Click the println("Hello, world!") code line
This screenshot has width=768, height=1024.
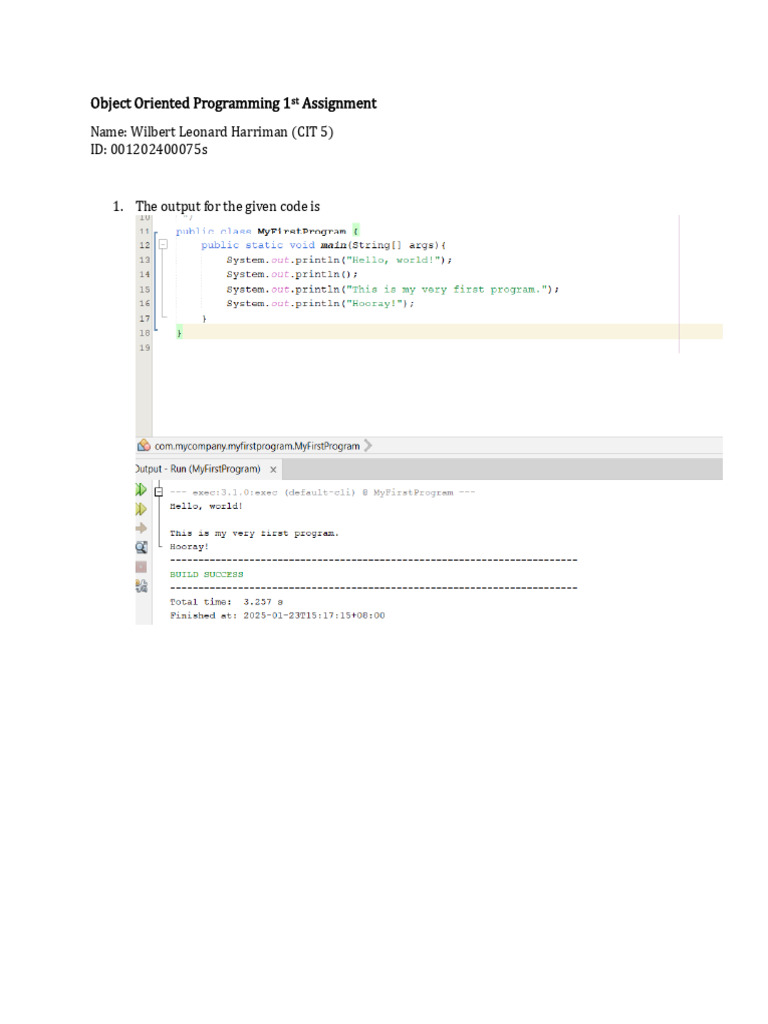339,260
